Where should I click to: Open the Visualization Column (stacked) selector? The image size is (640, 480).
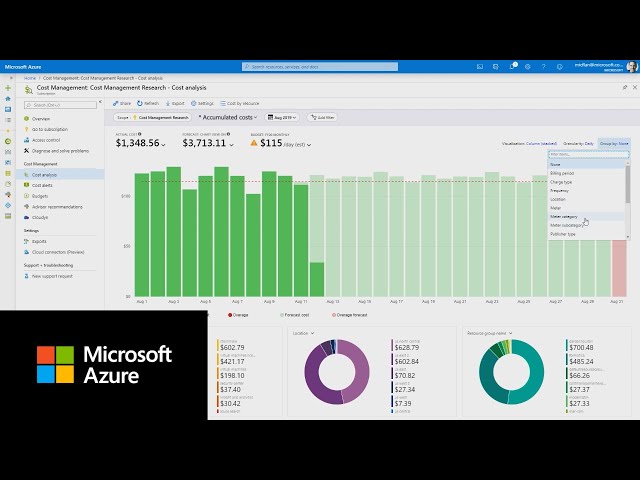(529, 144)
